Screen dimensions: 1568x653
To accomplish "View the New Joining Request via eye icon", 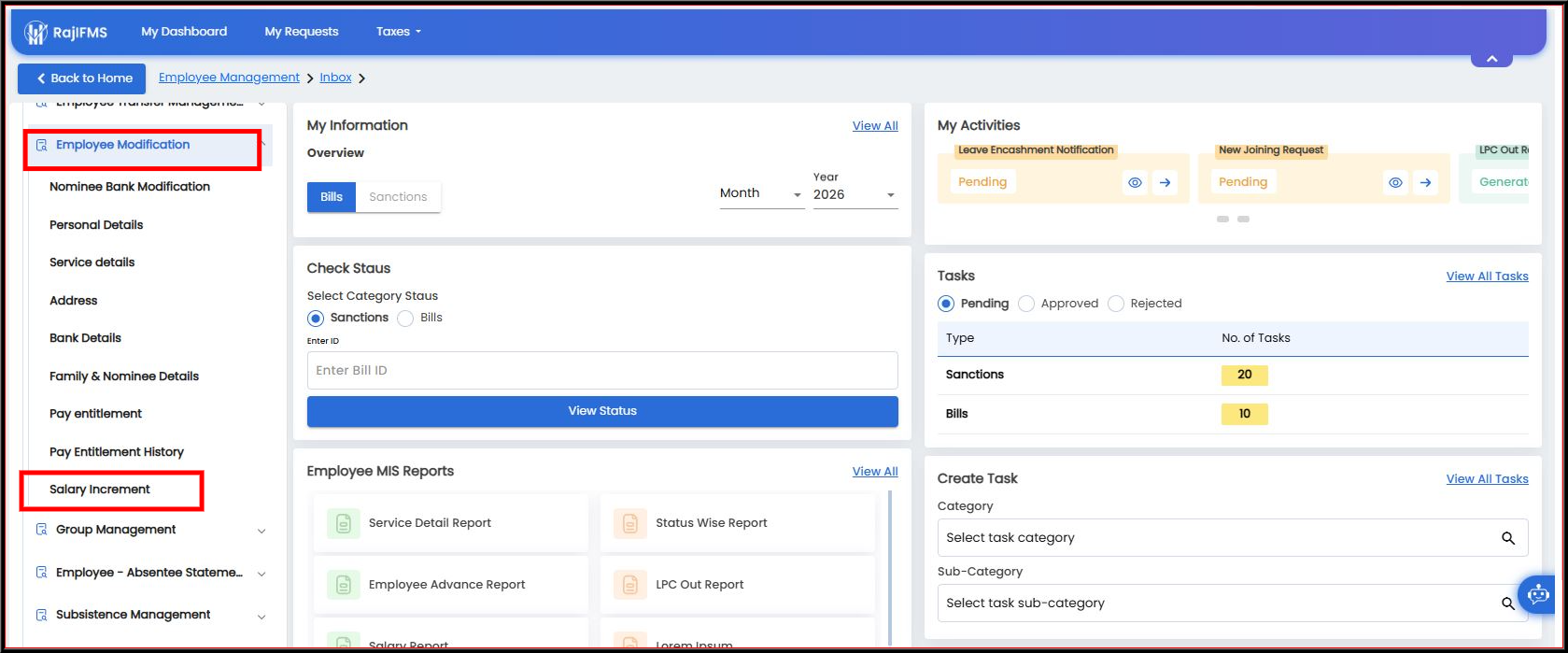I will tap(1395, 182).
